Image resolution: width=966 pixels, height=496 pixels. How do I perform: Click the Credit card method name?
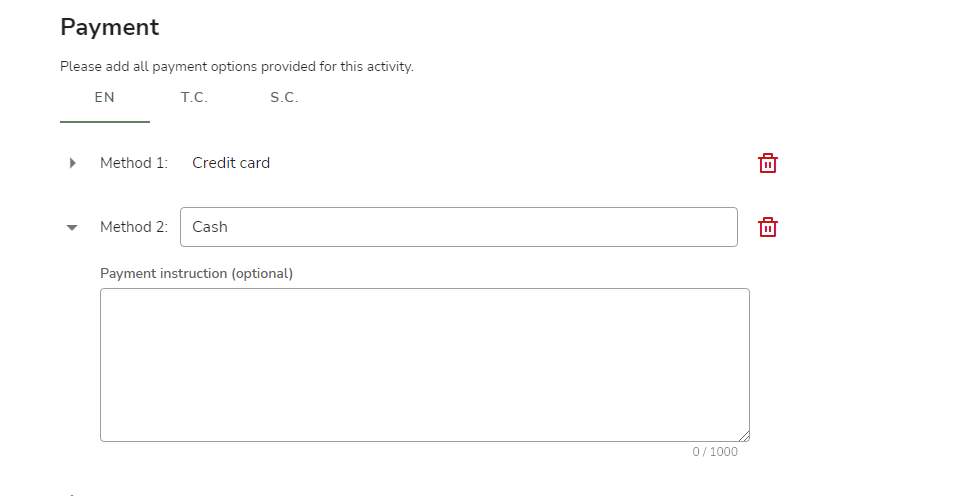231,163
